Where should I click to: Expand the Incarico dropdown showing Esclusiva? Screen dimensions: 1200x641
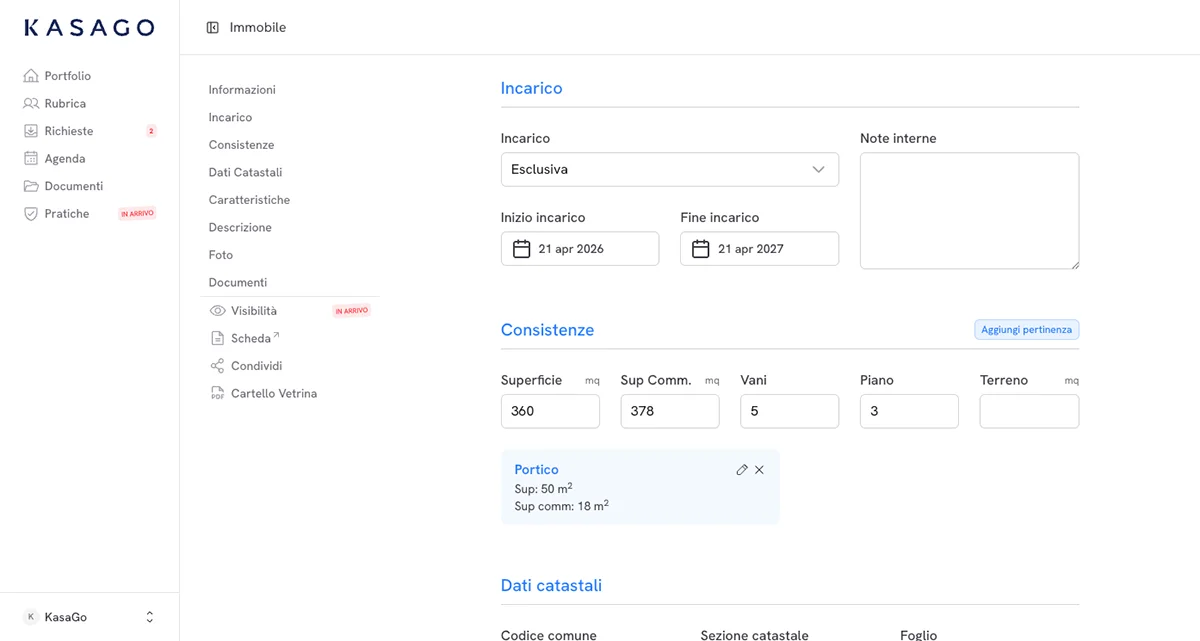pyautogui.click(x=669, y=170)
